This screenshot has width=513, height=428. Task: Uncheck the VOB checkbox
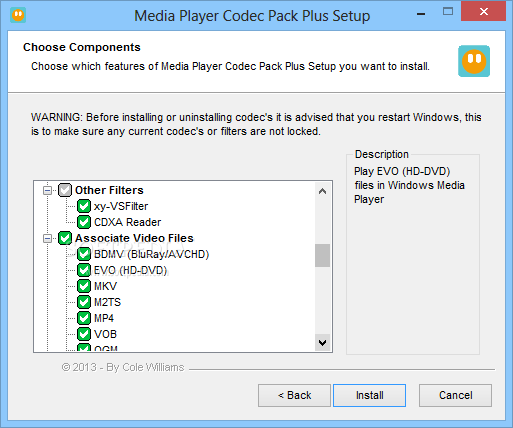pyautogui.click(x=84, y=334)
